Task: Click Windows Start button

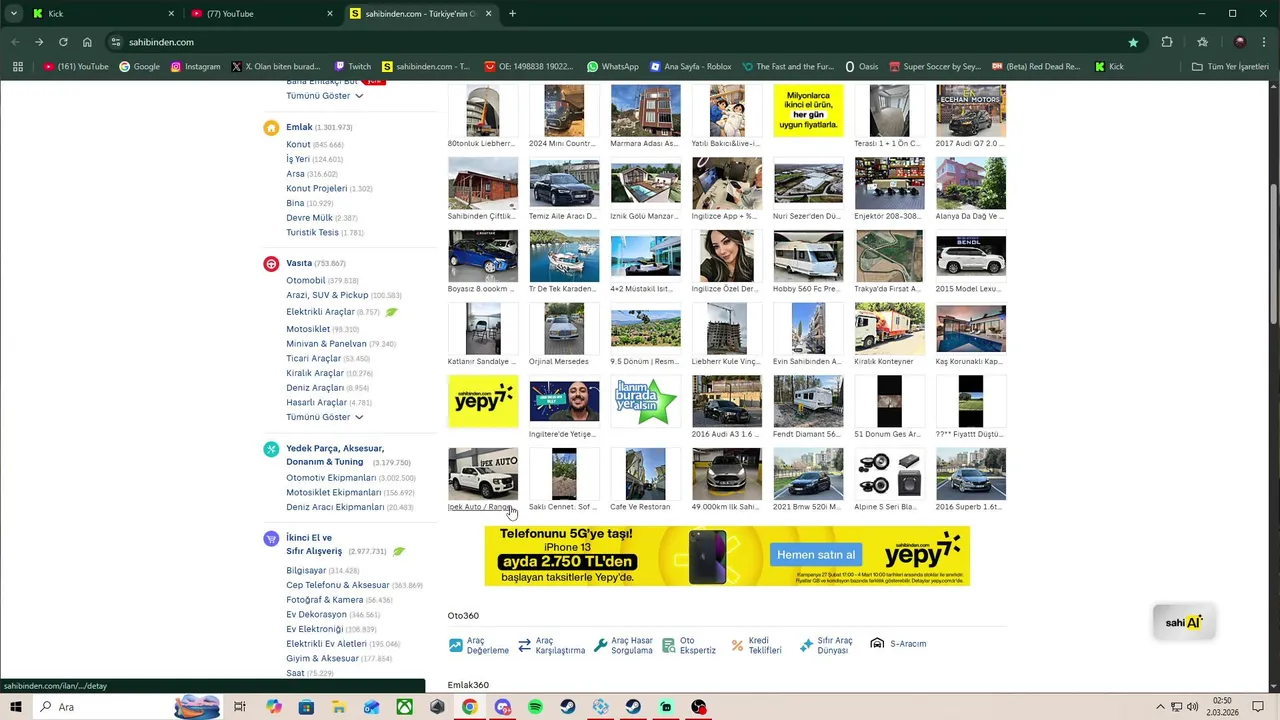Action: pos(16,707)
